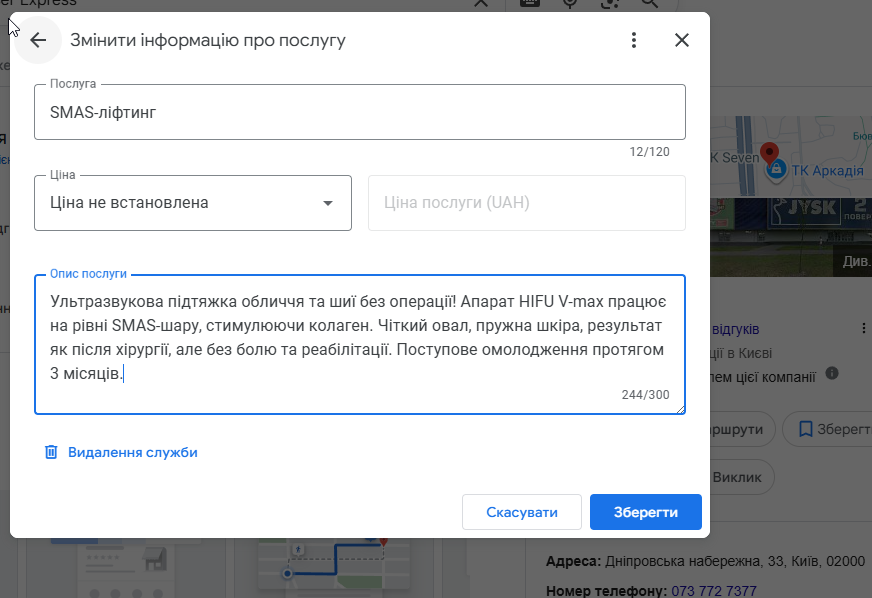Select the 244/300 character counter
Screen dimensions: 872x598
click(x=646, y=395)
